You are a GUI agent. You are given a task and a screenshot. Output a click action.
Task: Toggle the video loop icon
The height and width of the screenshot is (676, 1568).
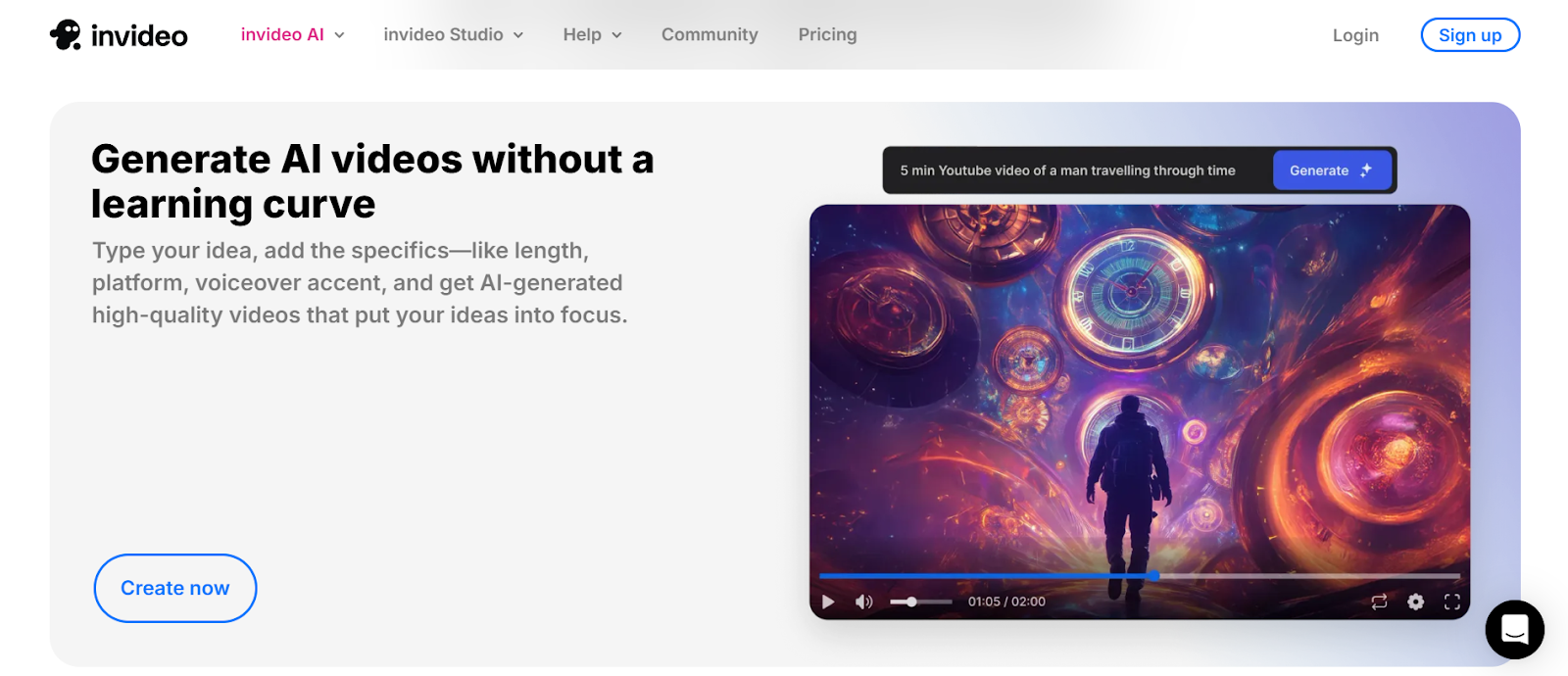click(1379, 602)
